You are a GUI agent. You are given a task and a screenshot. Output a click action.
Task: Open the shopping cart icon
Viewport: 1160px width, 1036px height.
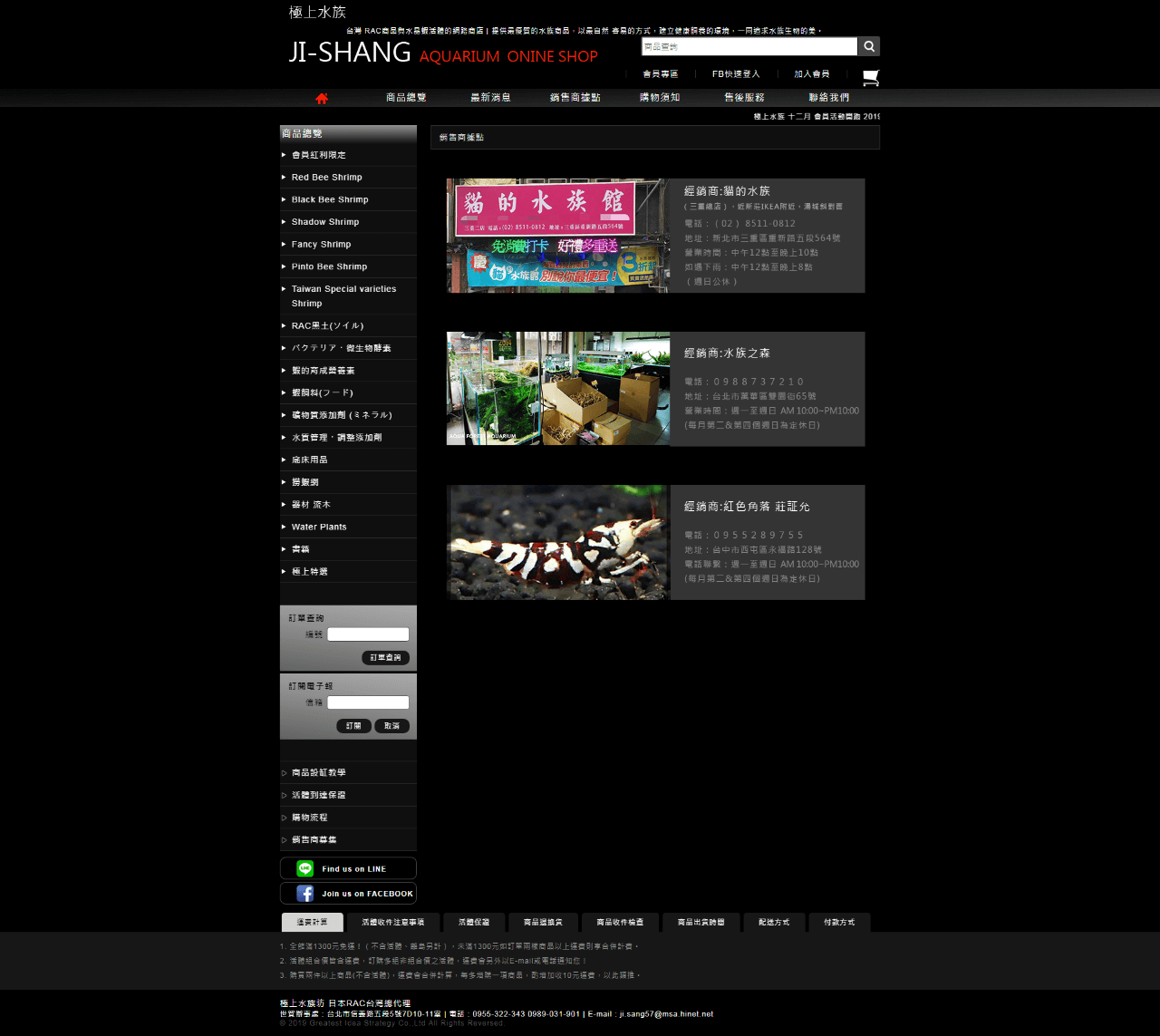pos(871,78)
